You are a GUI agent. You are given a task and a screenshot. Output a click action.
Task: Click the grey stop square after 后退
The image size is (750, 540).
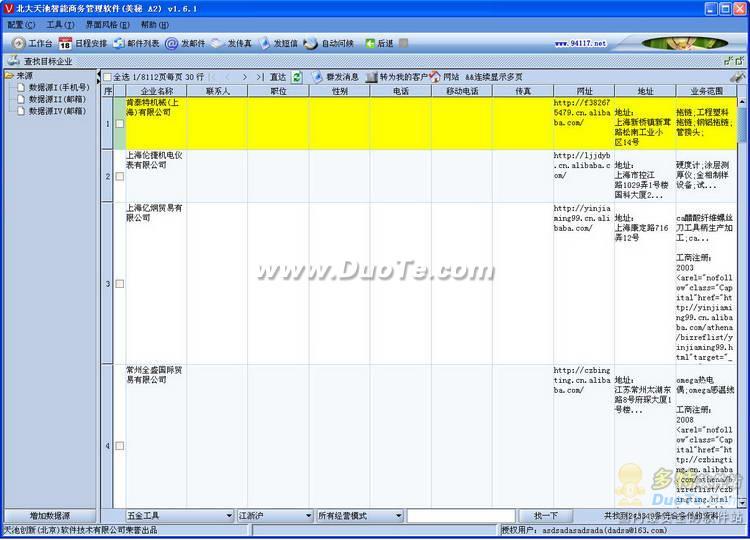coord(404,44)
